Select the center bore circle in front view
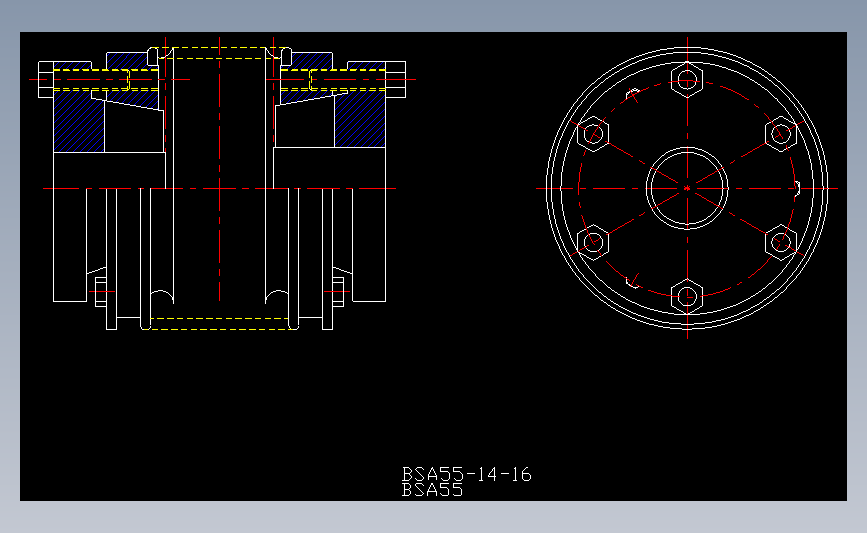Viewport: 867px width, 533px height. coord(687,188)
